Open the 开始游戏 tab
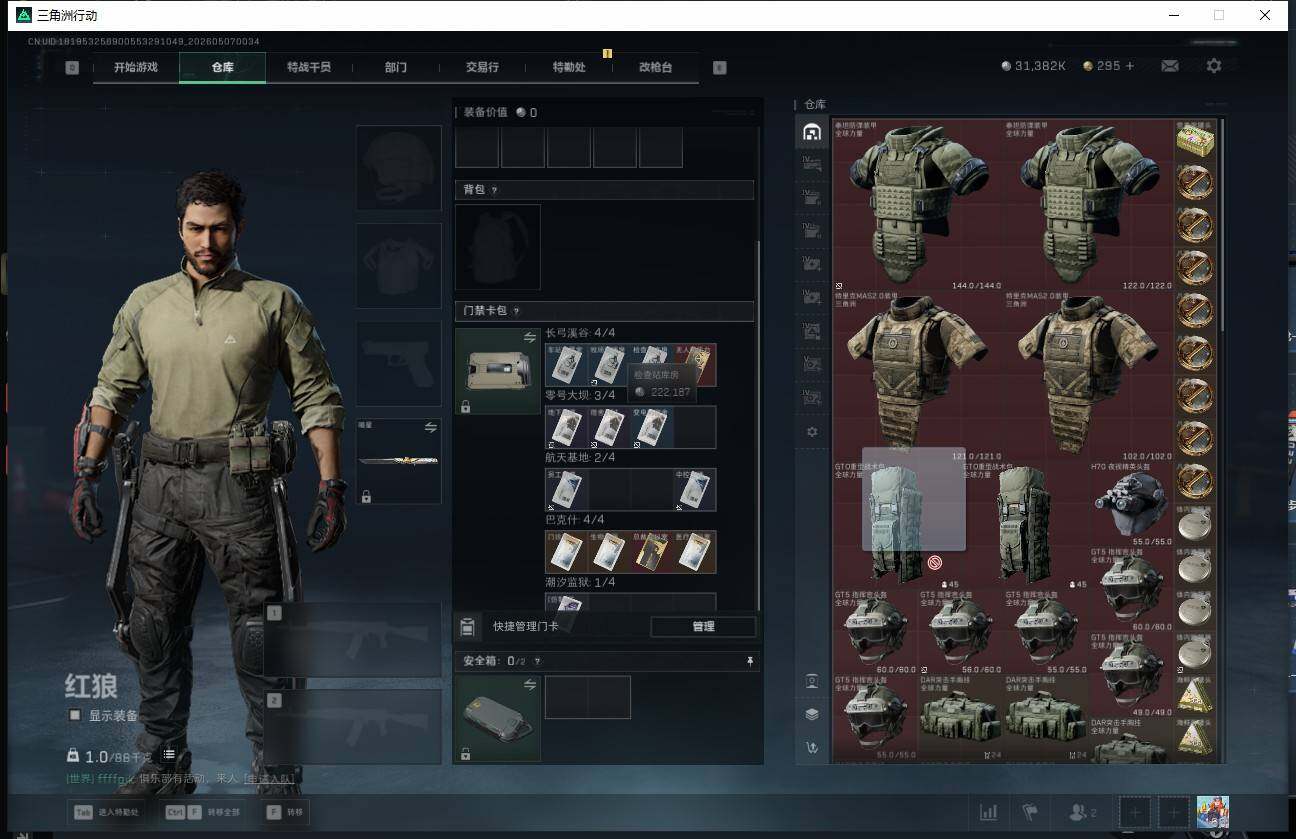 pyautogui.click(x=136, y=67)
